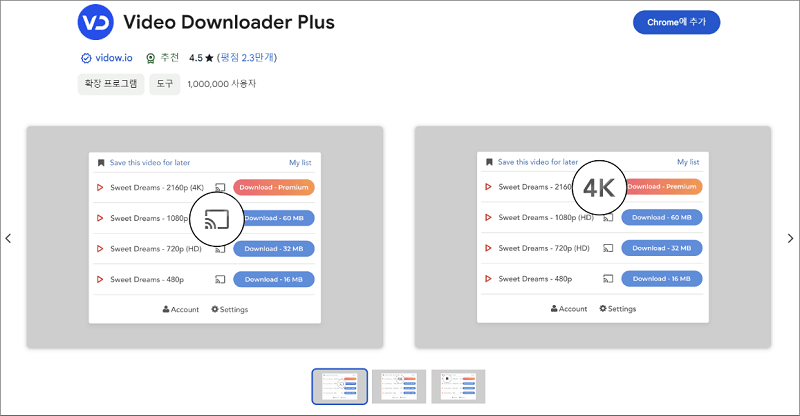Click the enlarged 4K badge in the right screenshot

(x=599, y=188)
